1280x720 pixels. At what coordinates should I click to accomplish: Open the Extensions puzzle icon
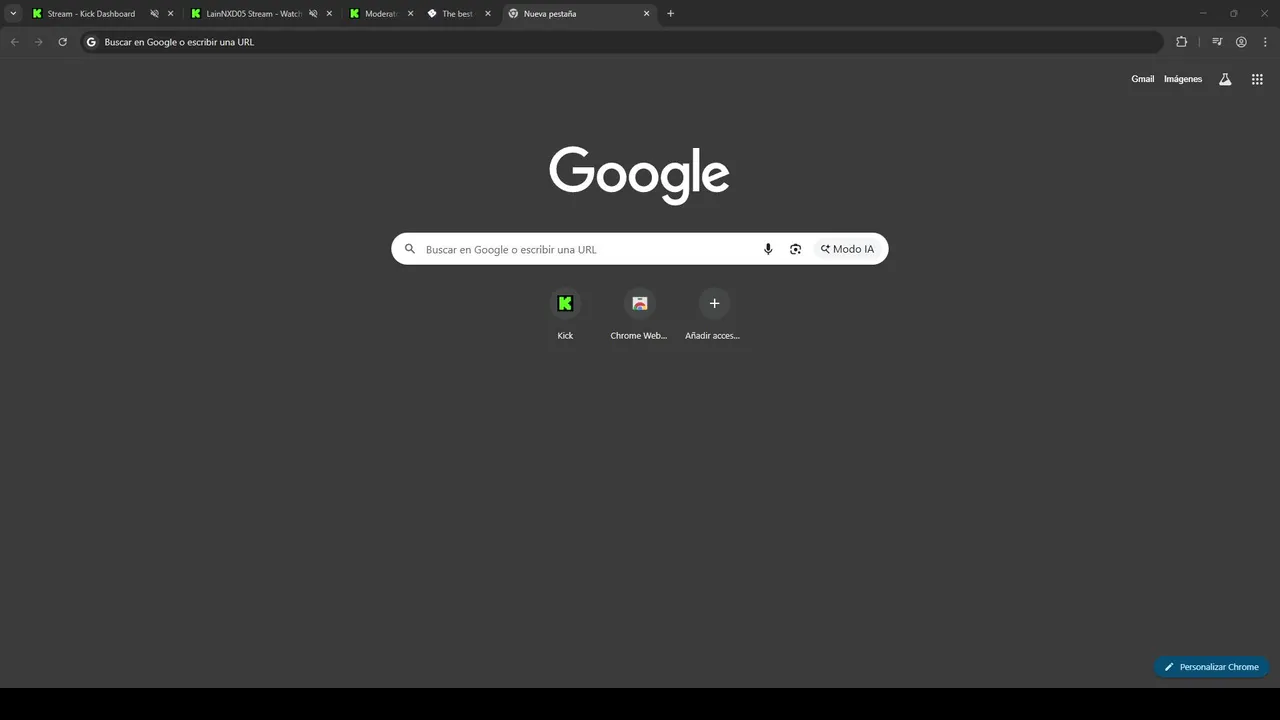pos(1181,42)
